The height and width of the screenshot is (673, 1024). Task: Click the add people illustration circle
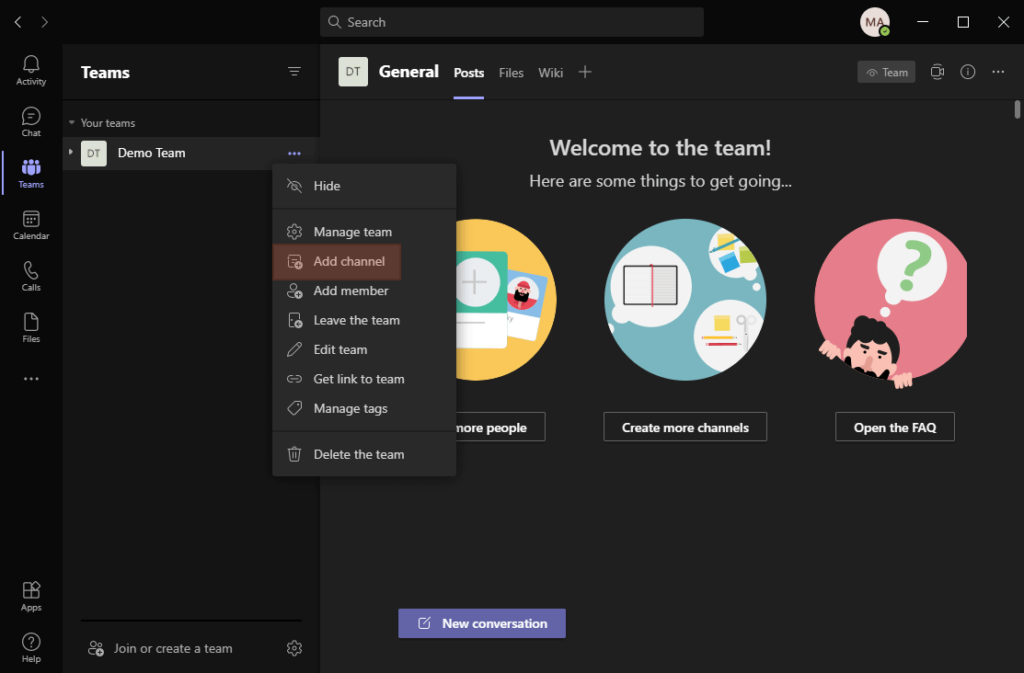(506, 300)
